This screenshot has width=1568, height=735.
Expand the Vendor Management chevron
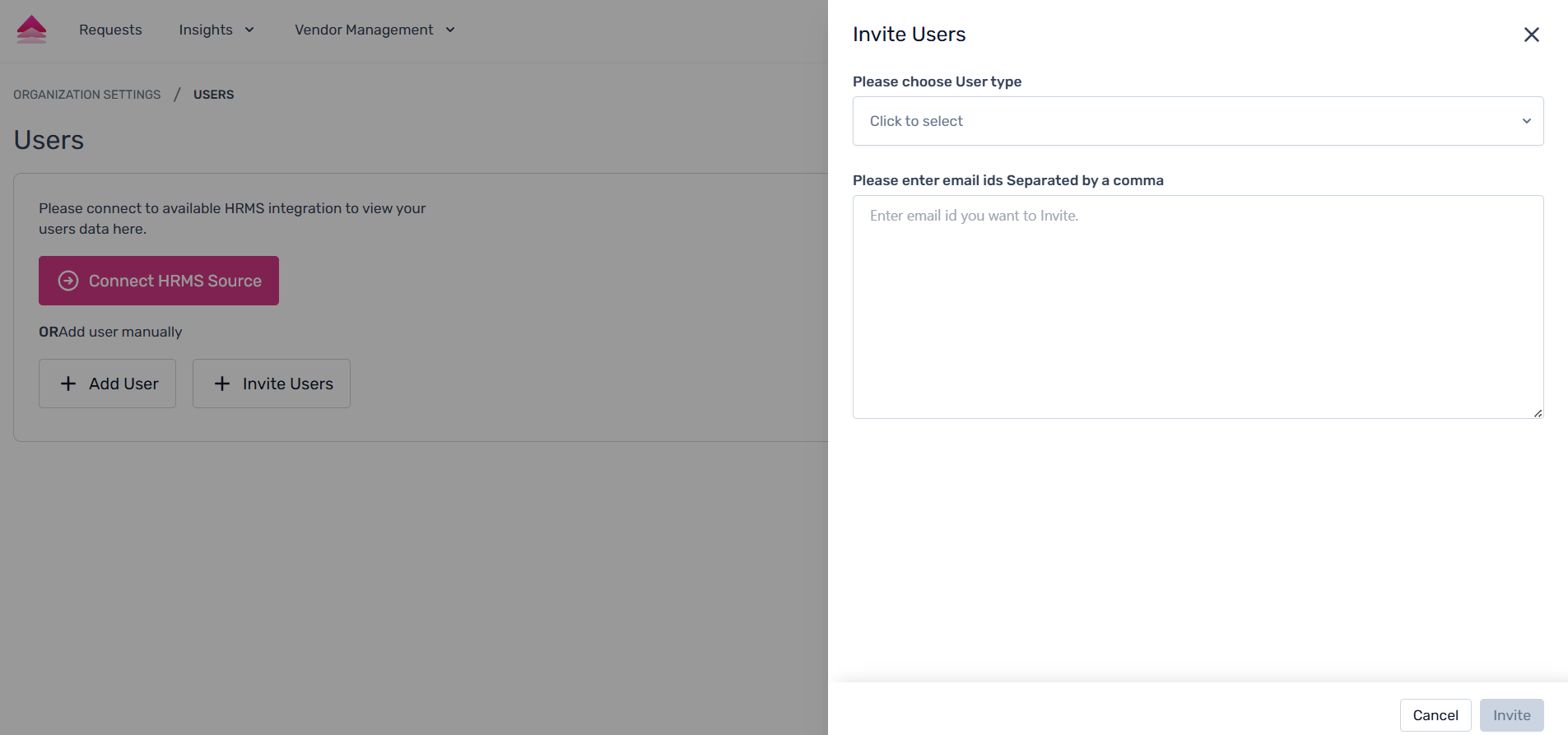pos(450,30)
